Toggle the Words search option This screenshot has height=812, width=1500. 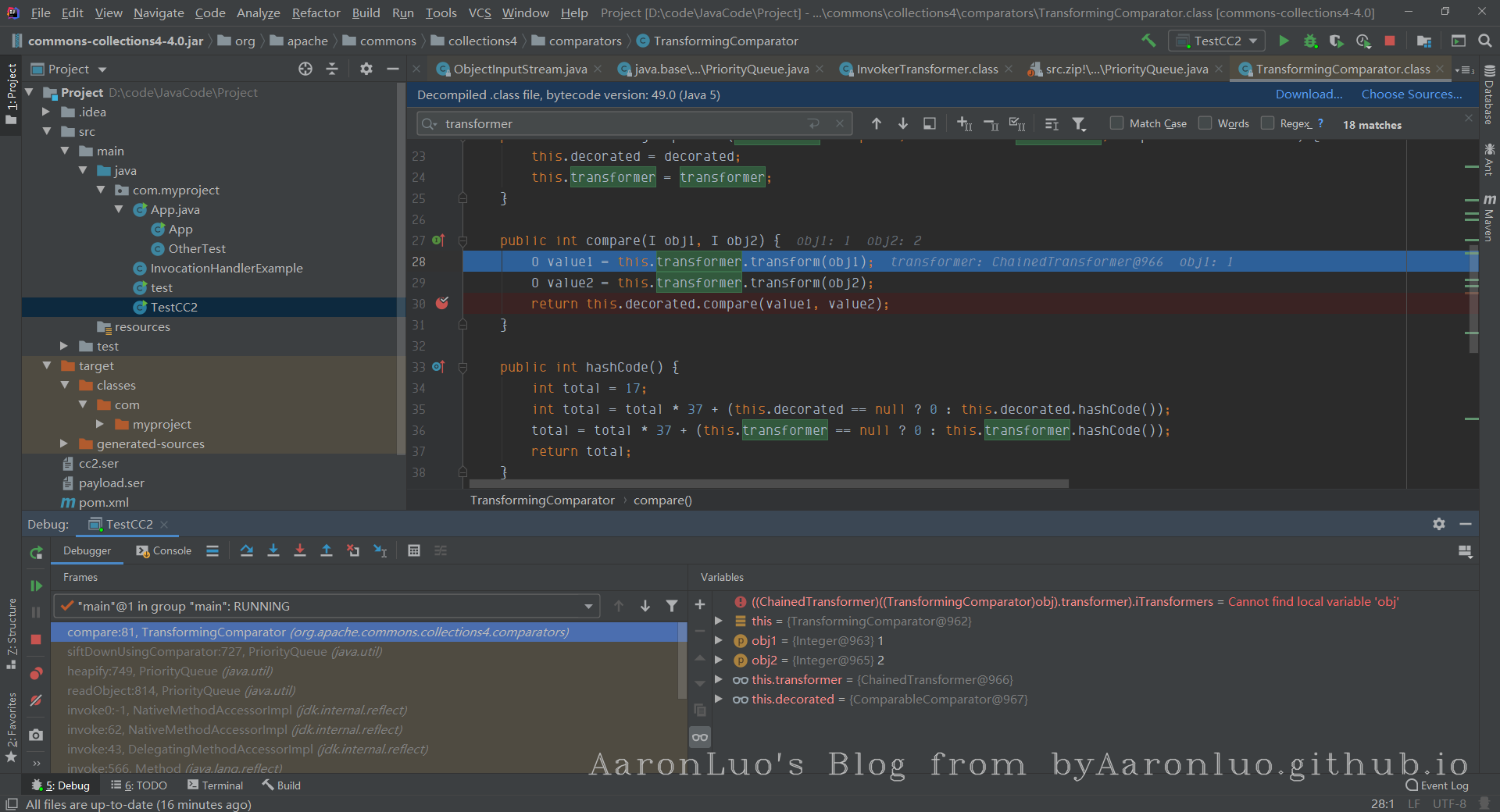1205,123
